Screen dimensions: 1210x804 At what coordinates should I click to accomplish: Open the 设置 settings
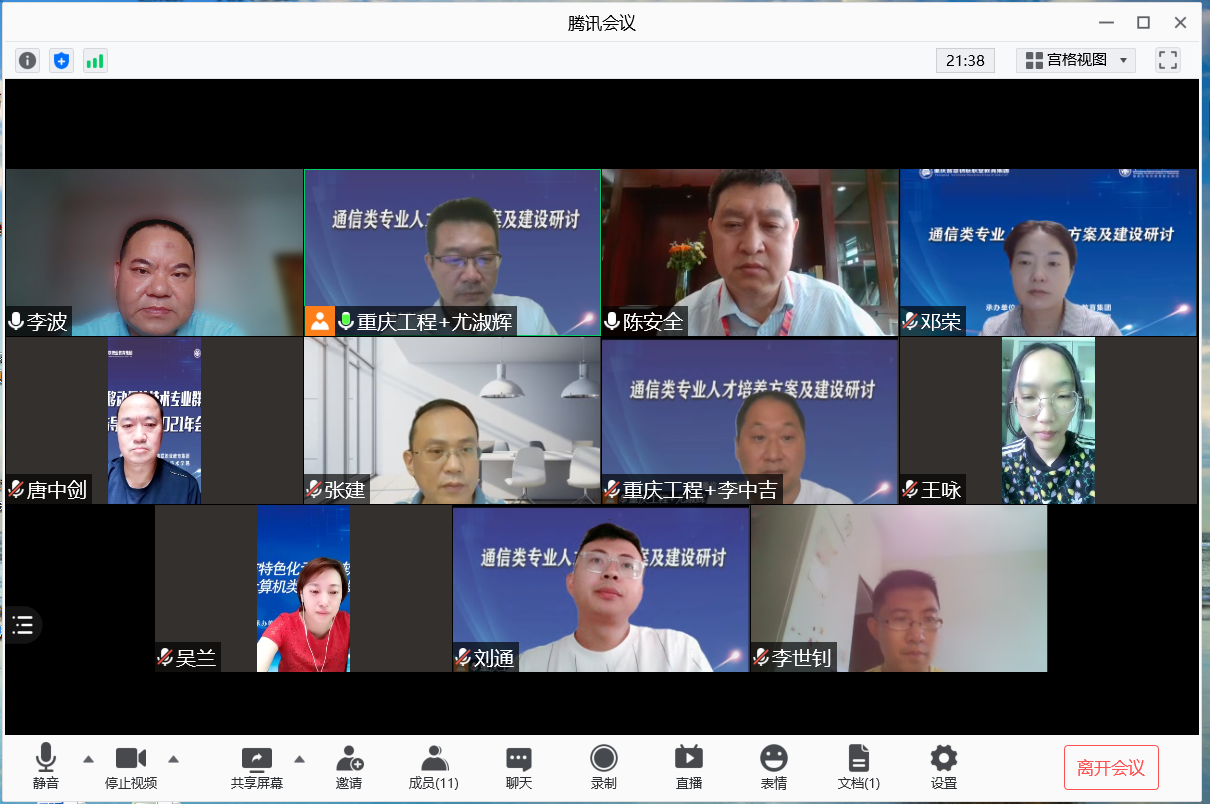943,767
